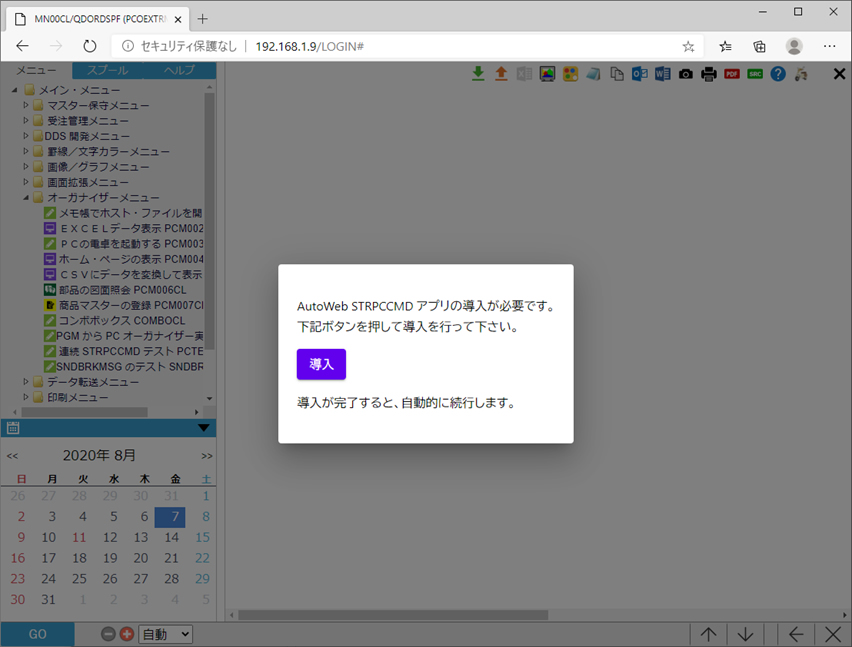Click the orange upload arrow icon
852x647 pixels.
[501, 73]
